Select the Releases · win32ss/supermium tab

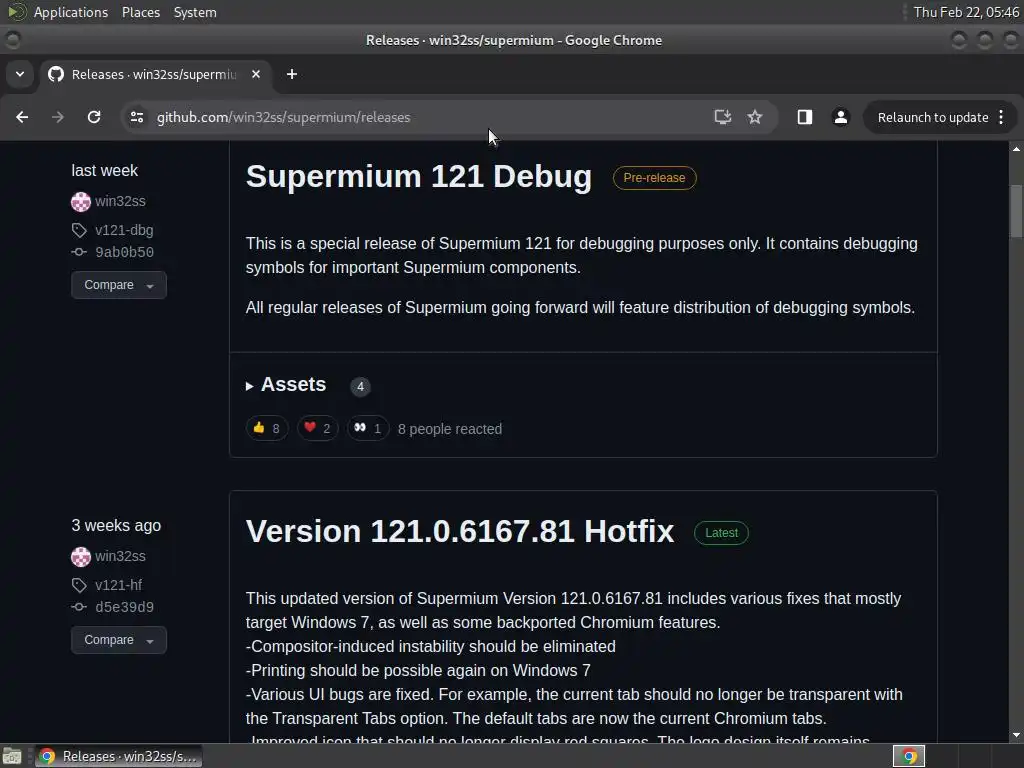point(155,74)
